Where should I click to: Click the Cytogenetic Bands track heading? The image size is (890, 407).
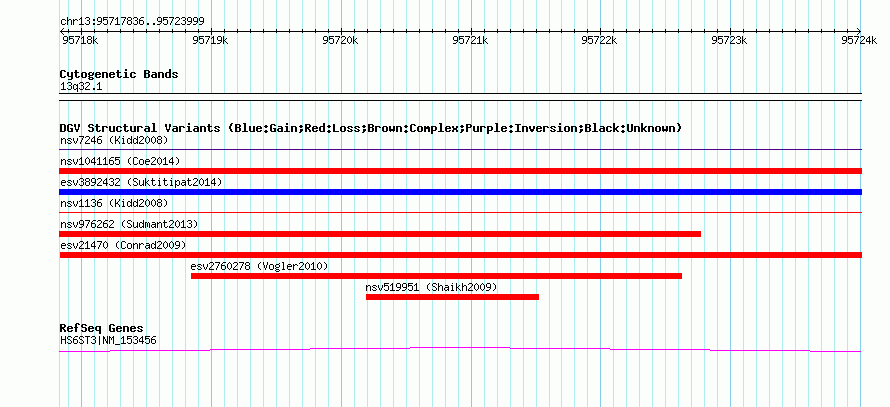pyautogui.click(x=119, y=74)
